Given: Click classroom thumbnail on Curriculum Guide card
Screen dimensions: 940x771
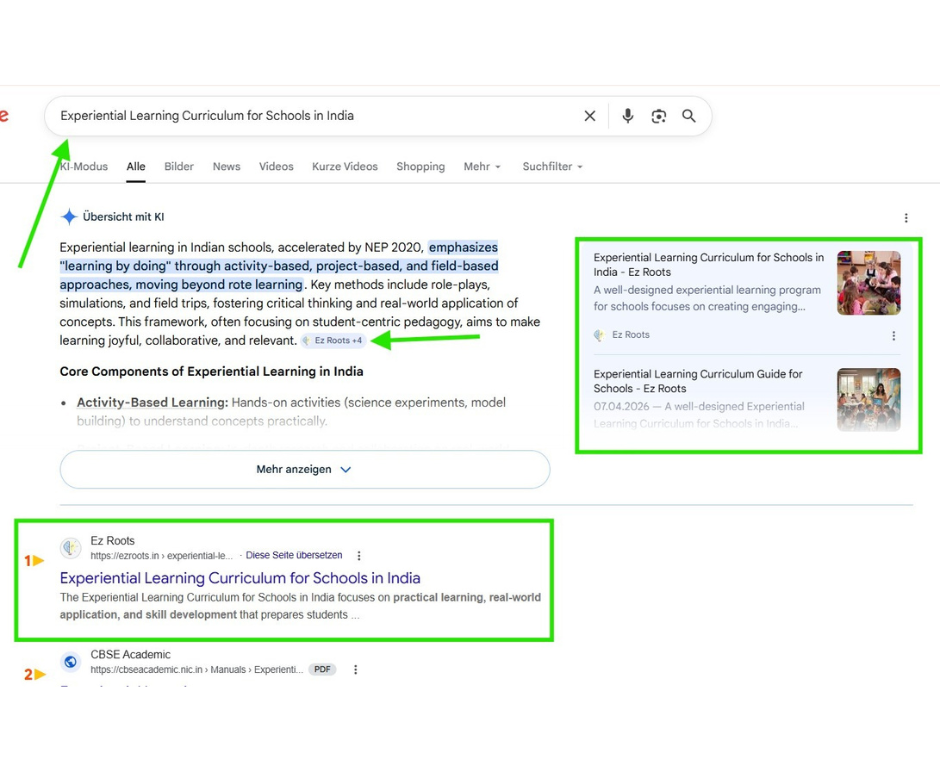Looking at the screenshot, I should [x=869, y=399].
